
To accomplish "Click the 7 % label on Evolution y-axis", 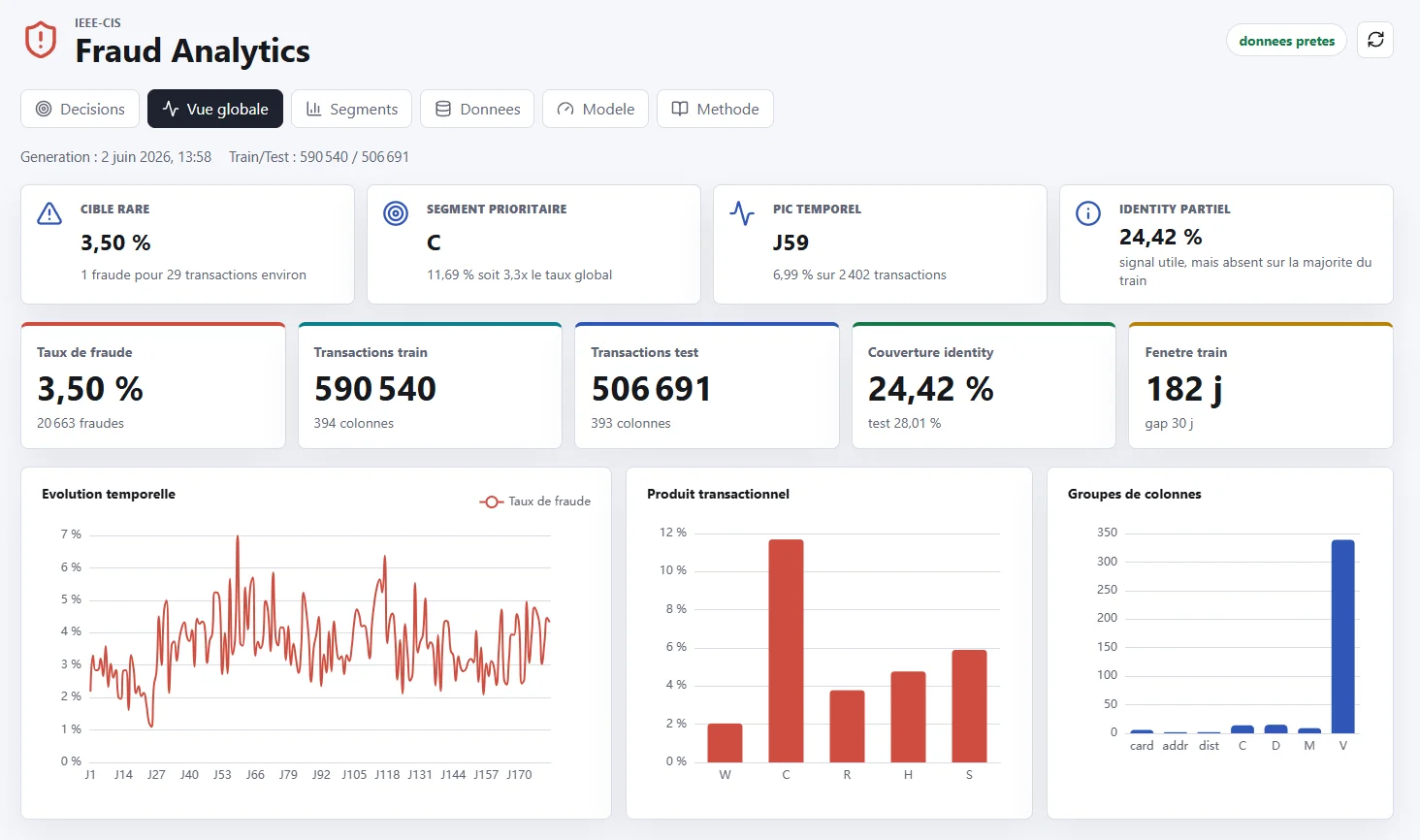I will (71, 534).
